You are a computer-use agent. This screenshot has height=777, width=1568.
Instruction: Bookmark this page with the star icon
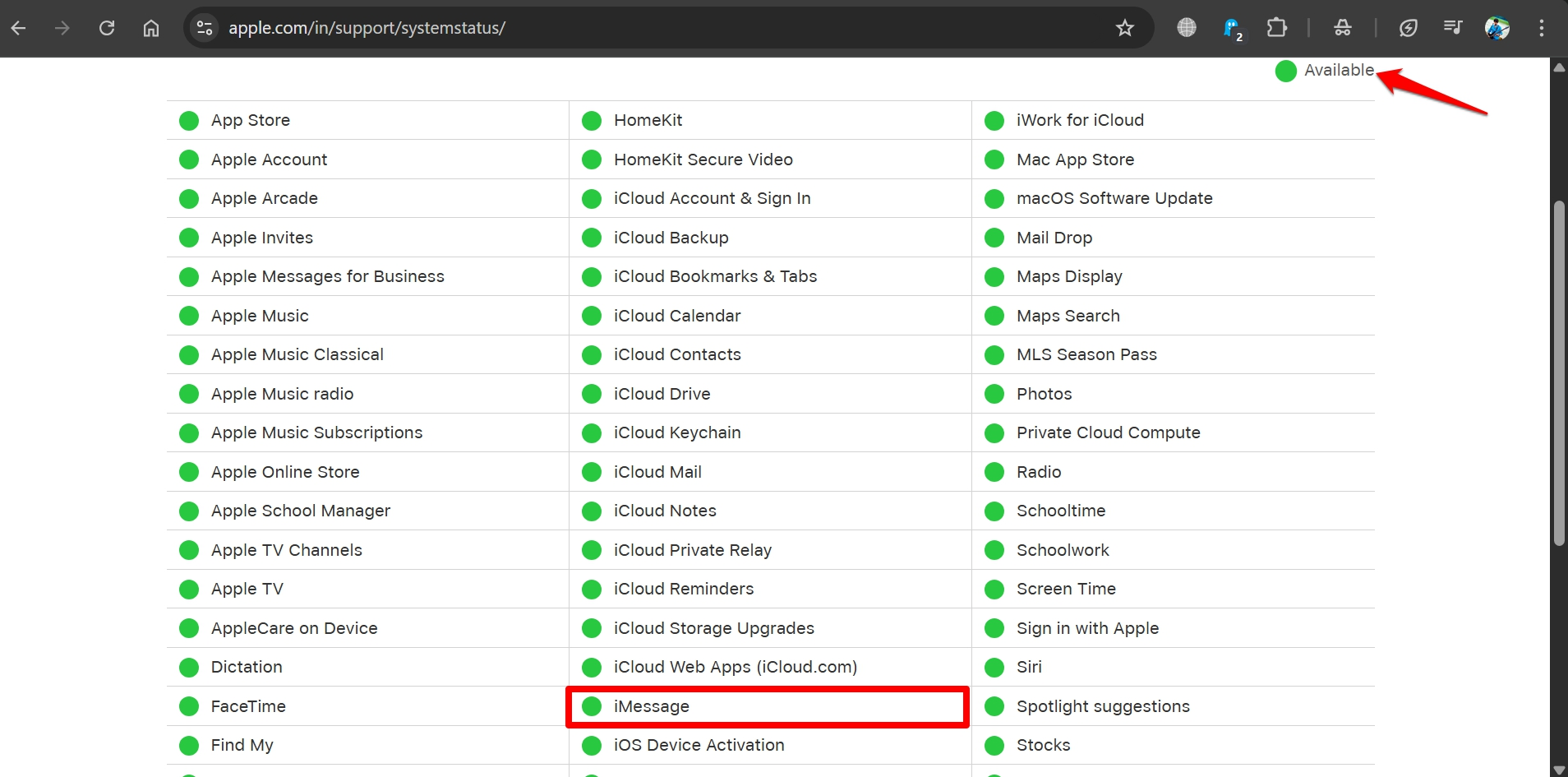click(1124, 28)
